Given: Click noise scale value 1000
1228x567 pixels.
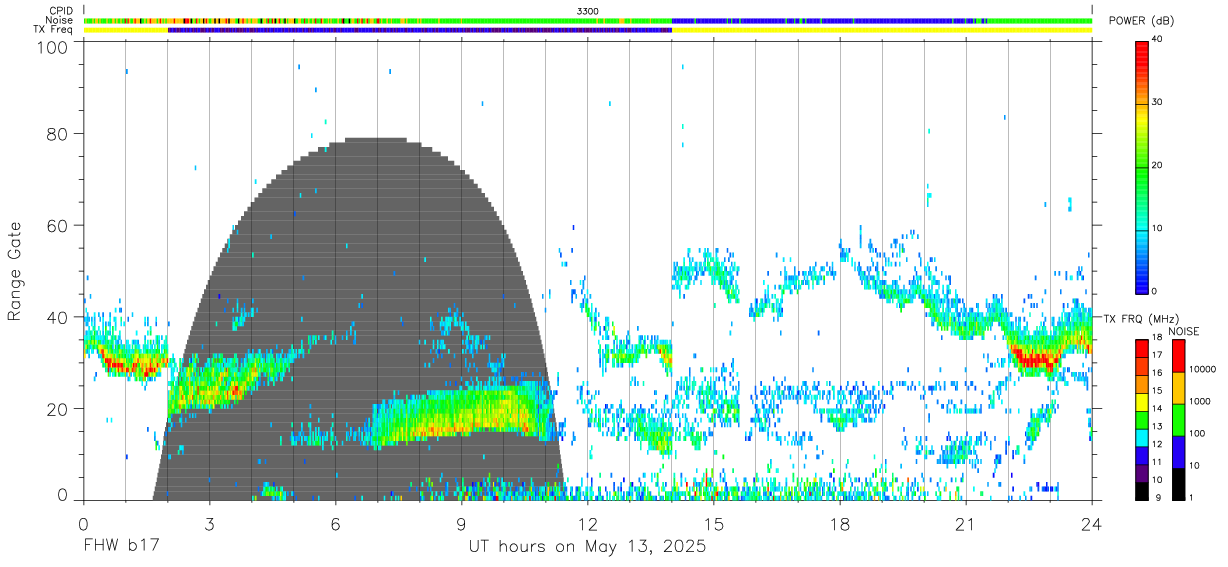Looking at the screenshot, I should [x=1200, y=401].
